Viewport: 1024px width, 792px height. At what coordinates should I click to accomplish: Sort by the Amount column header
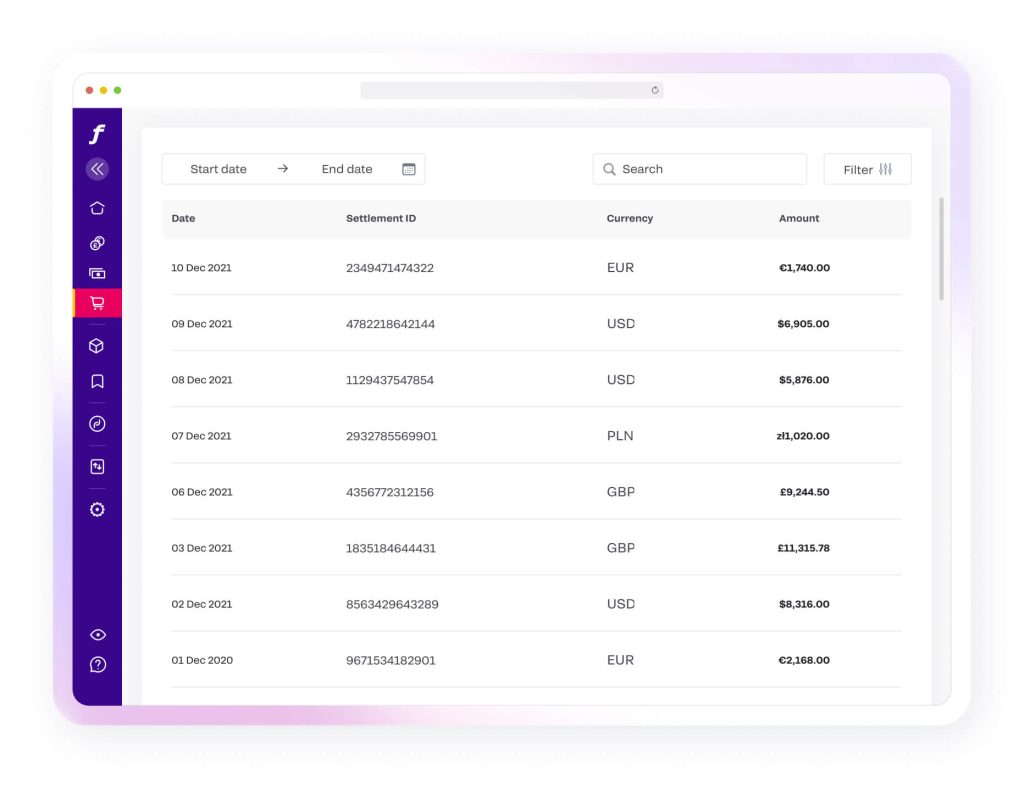click(799, 218)
